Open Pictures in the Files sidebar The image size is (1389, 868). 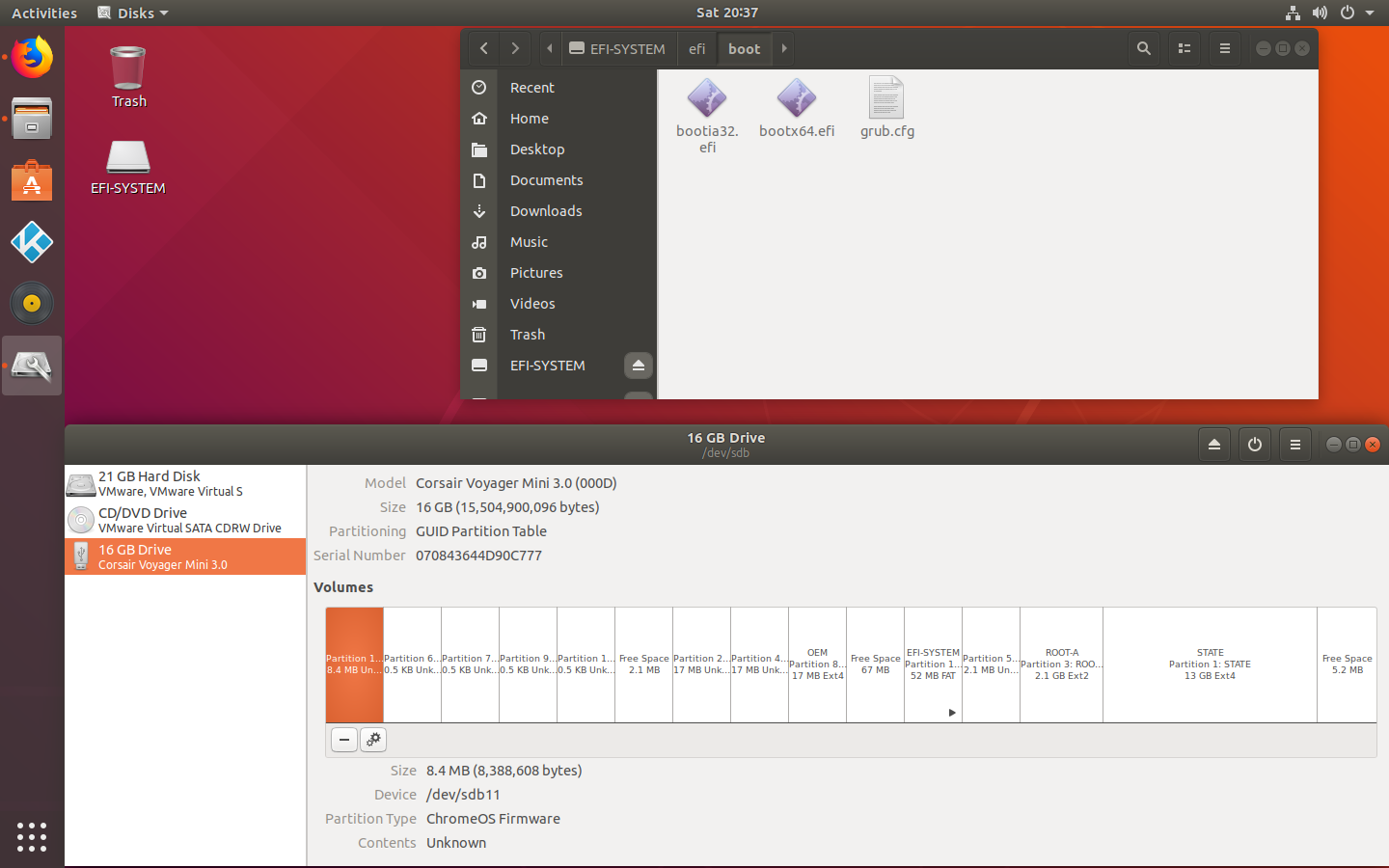[558, 273]
